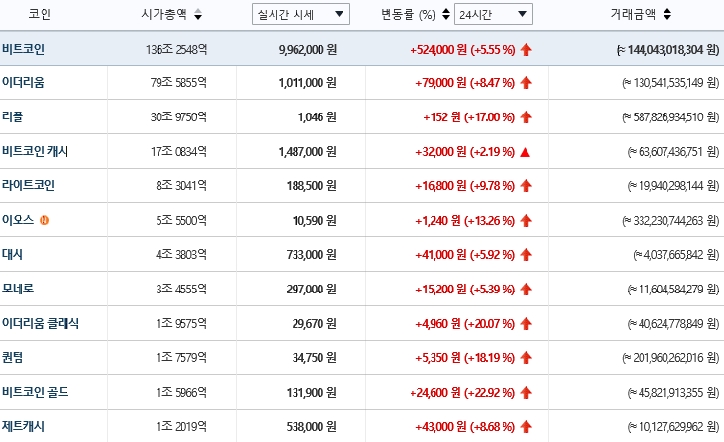The width and height of the screenshot is (724, 442).
Task: Click the 거래금액 column header label
Action: (x=633, y=14)
